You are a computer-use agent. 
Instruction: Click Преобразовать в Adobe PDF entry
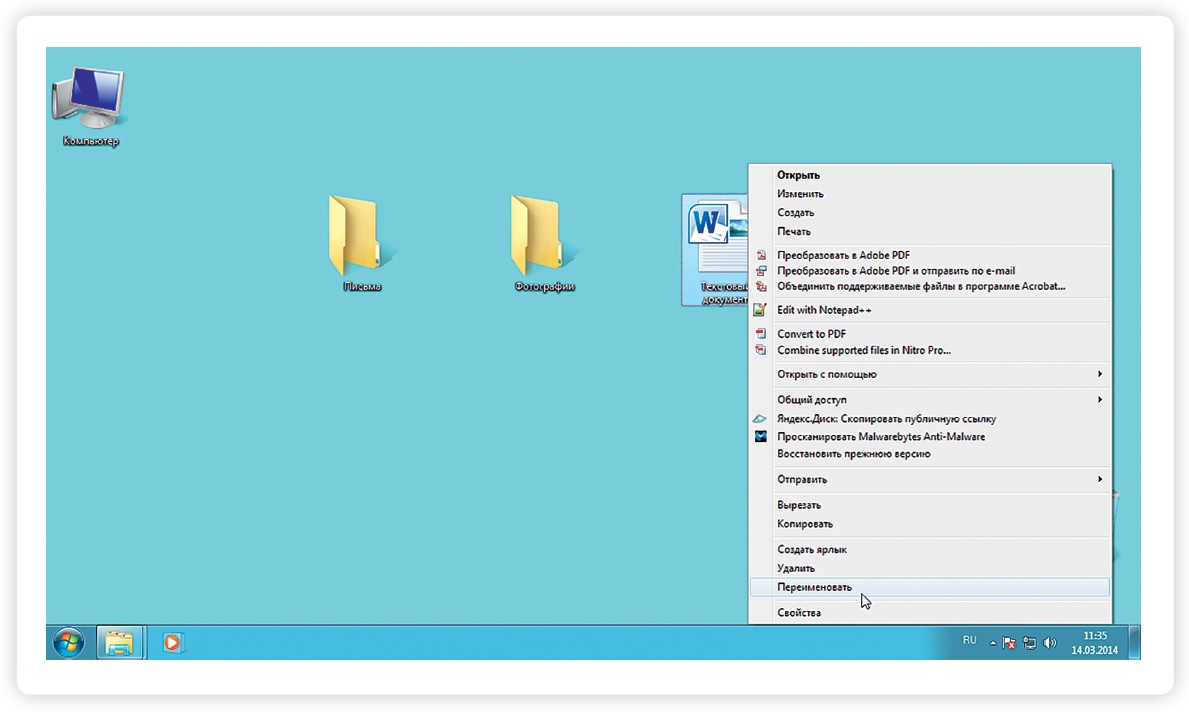(x=843, y=255)
